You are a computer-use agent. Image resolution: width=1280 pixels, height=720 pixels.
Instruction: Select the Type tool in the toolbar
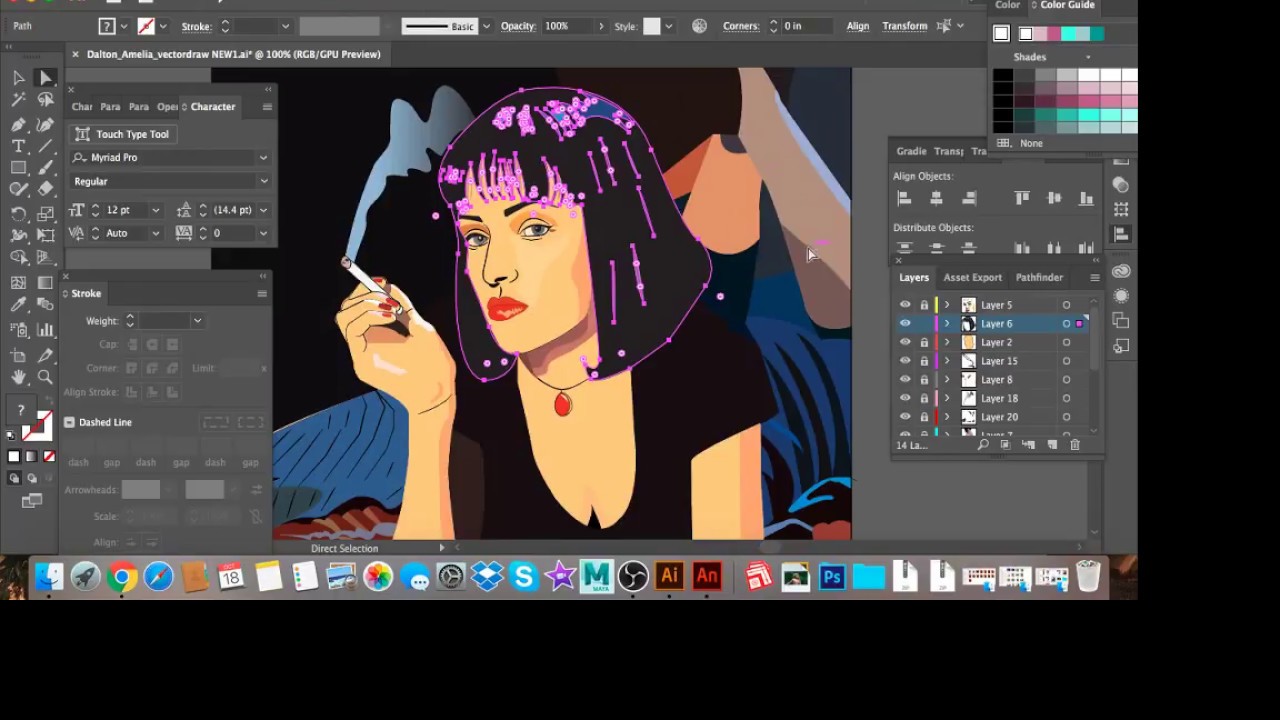point(17,145)
